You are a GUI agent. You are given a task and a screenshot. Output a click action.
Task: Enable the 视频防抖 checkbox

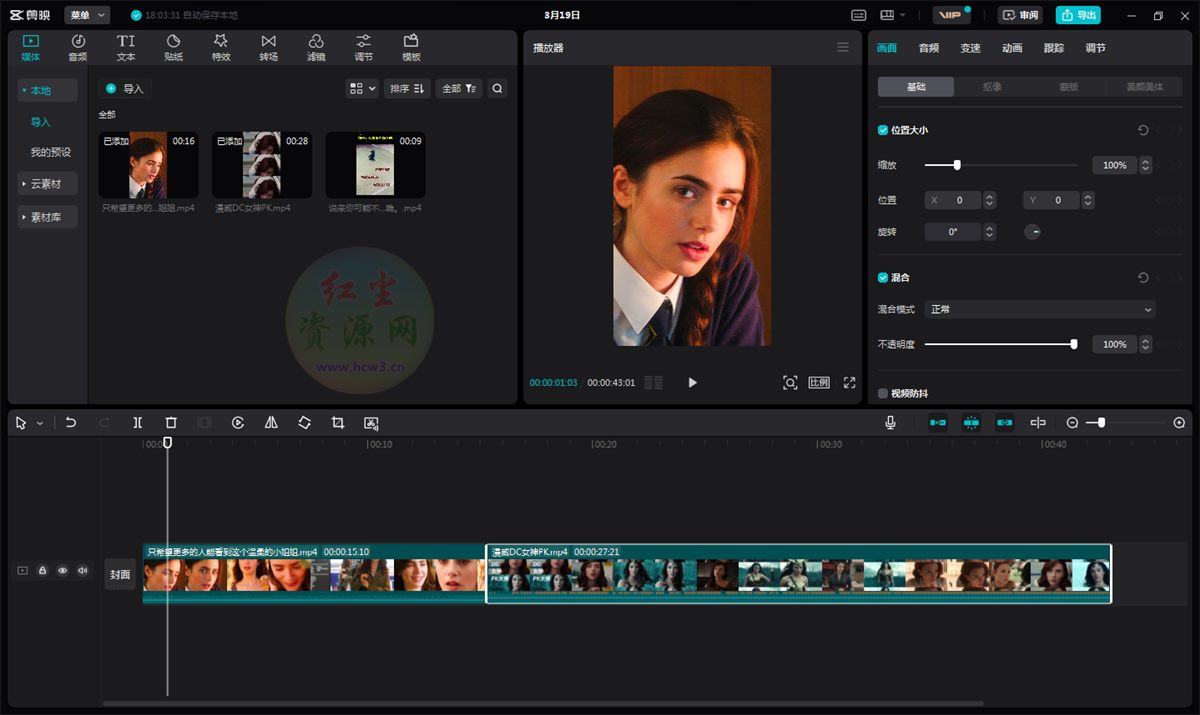pos(883,393)
